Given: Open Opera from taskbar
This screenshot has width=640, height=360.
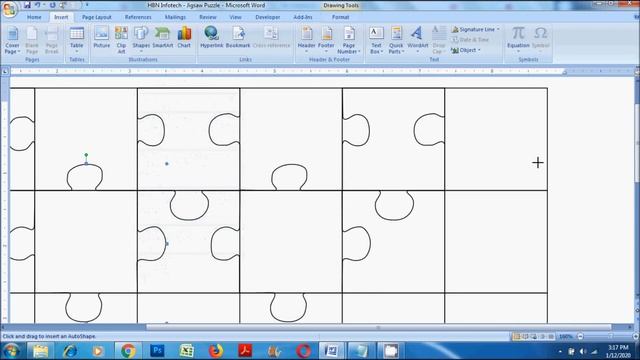Looking at the screenshot, I should pos(303,351).
